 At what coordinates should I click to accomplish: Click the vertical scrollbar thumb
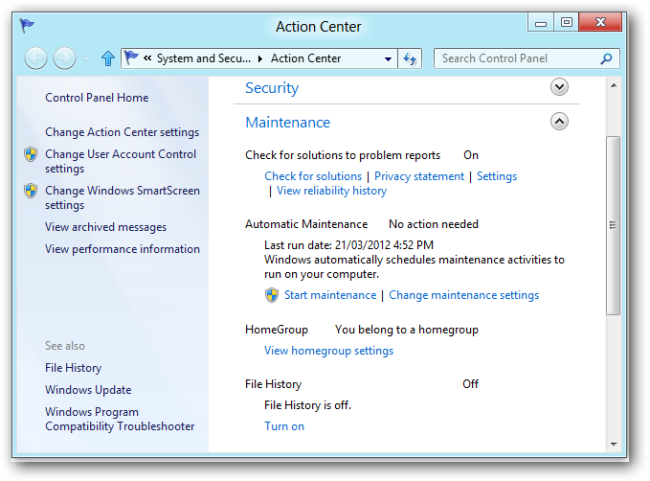613,225
